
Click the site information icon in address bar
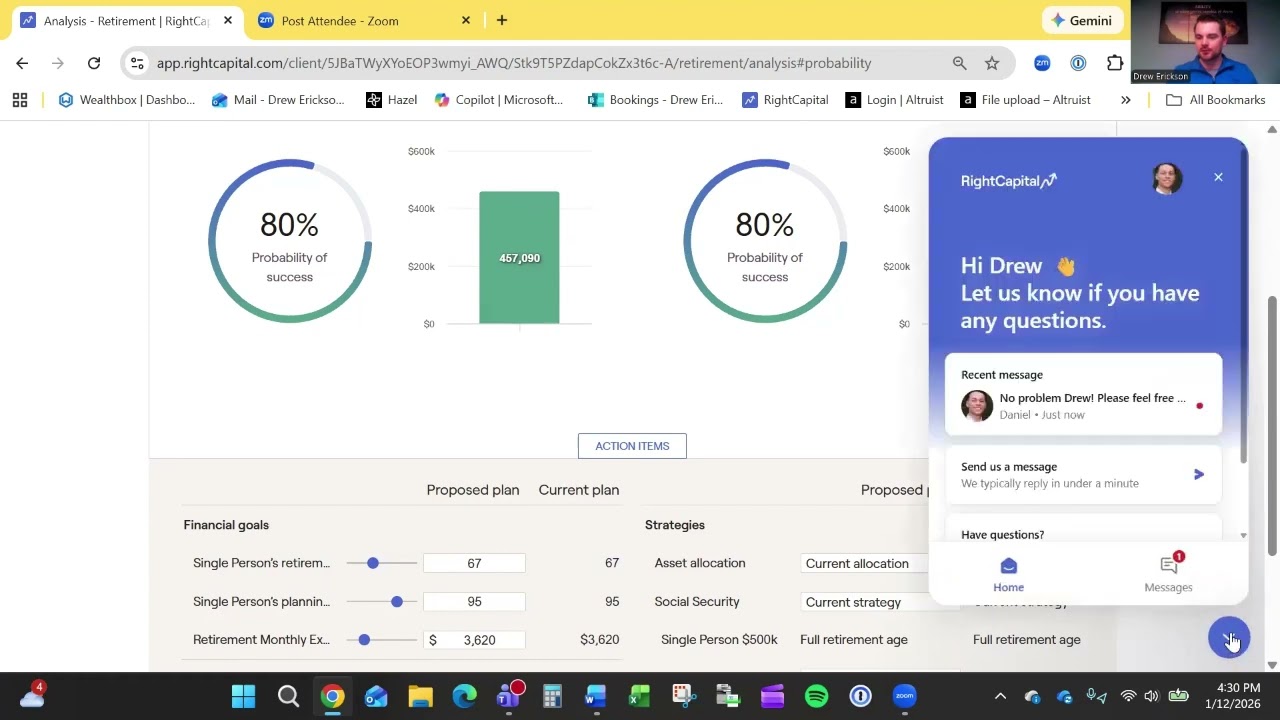coord(137,63)
